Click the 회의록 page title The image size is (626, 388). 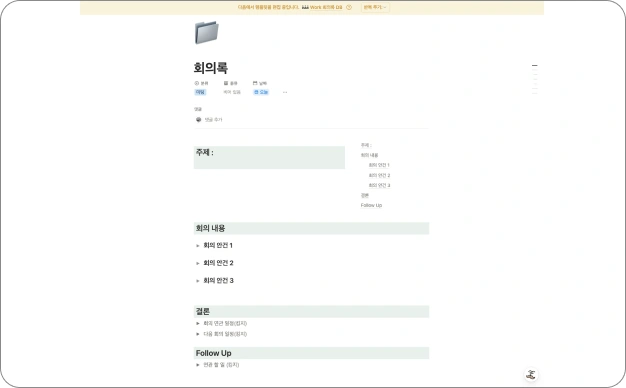pyautogui.click(x=211, y=68)
